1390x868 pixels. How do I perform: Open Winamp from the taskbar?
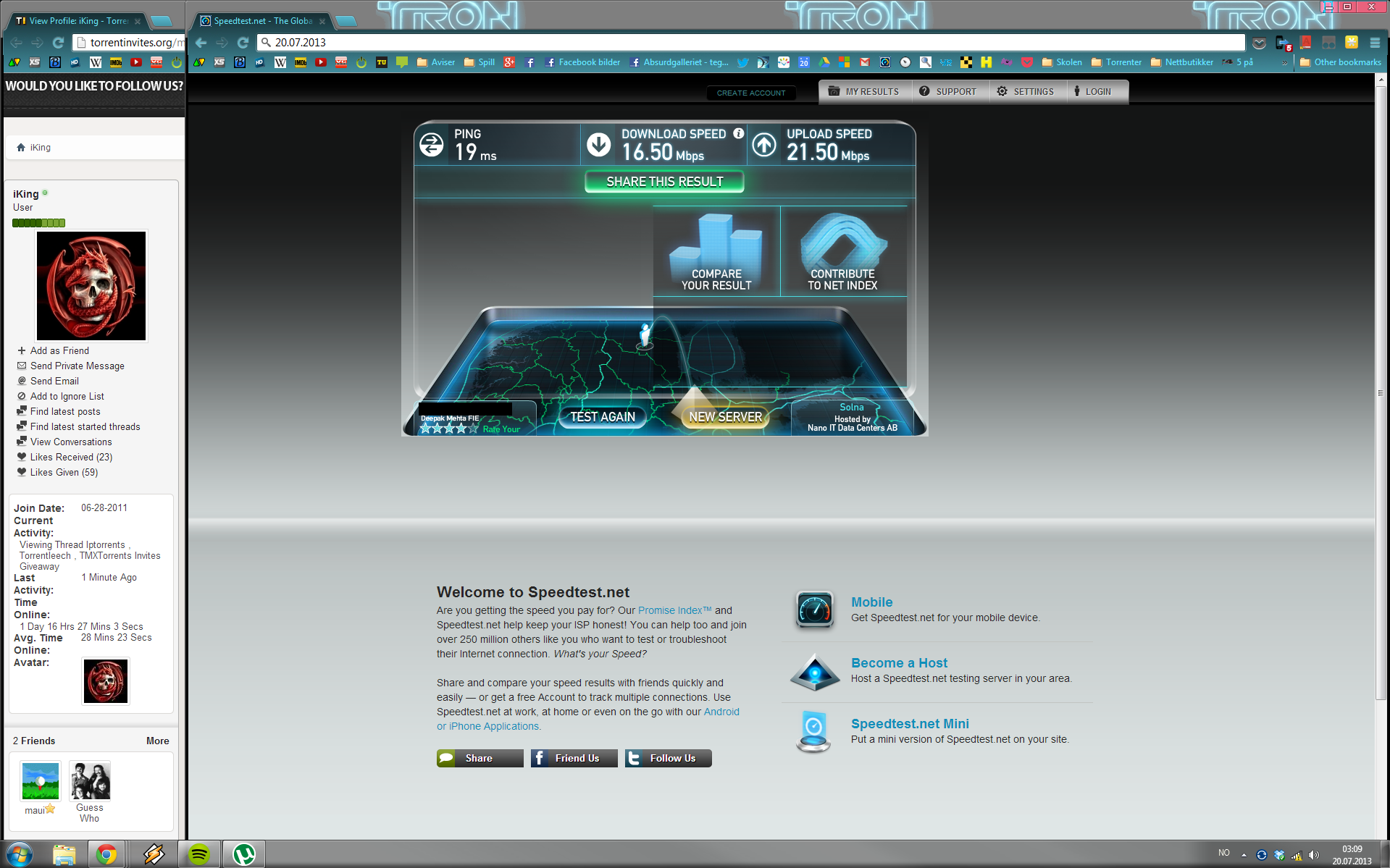coord(154,854)
